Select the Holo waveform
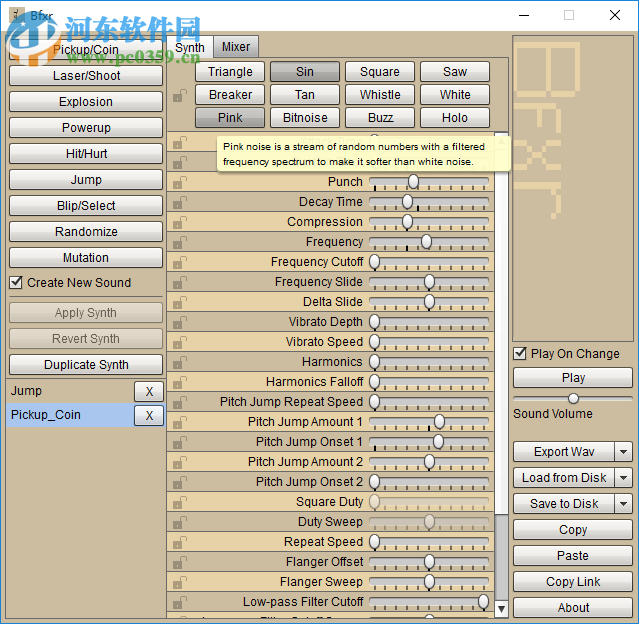 pos(455,118)
